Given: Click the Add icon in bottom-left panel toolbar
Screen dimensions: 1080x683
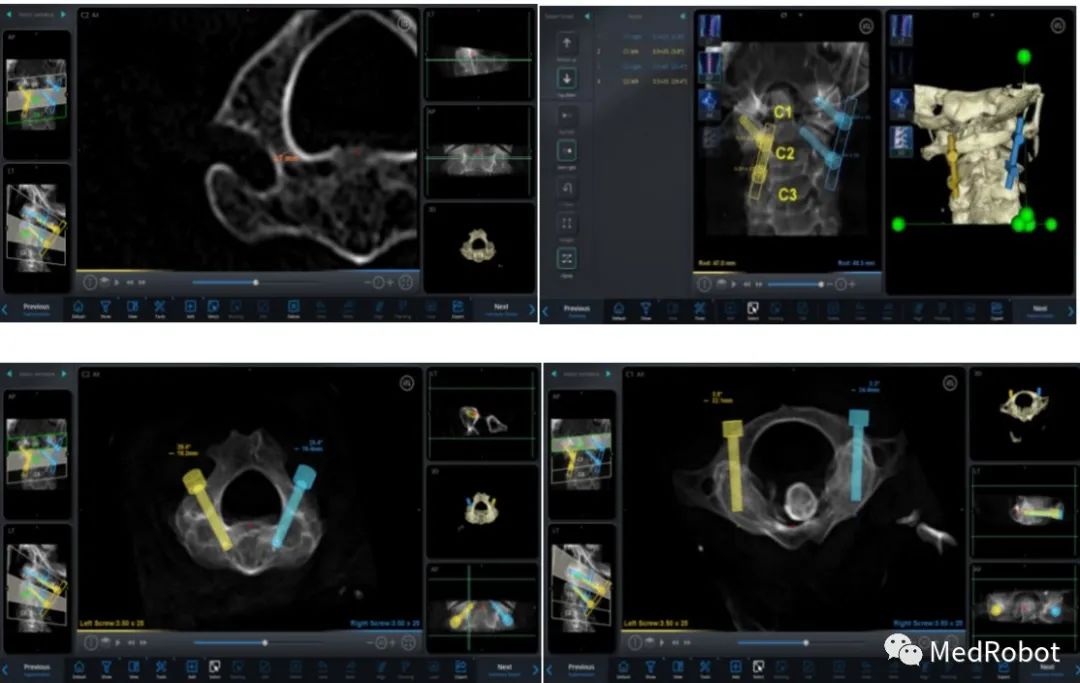Looking at the screenshot, I should tap(190, 666).
